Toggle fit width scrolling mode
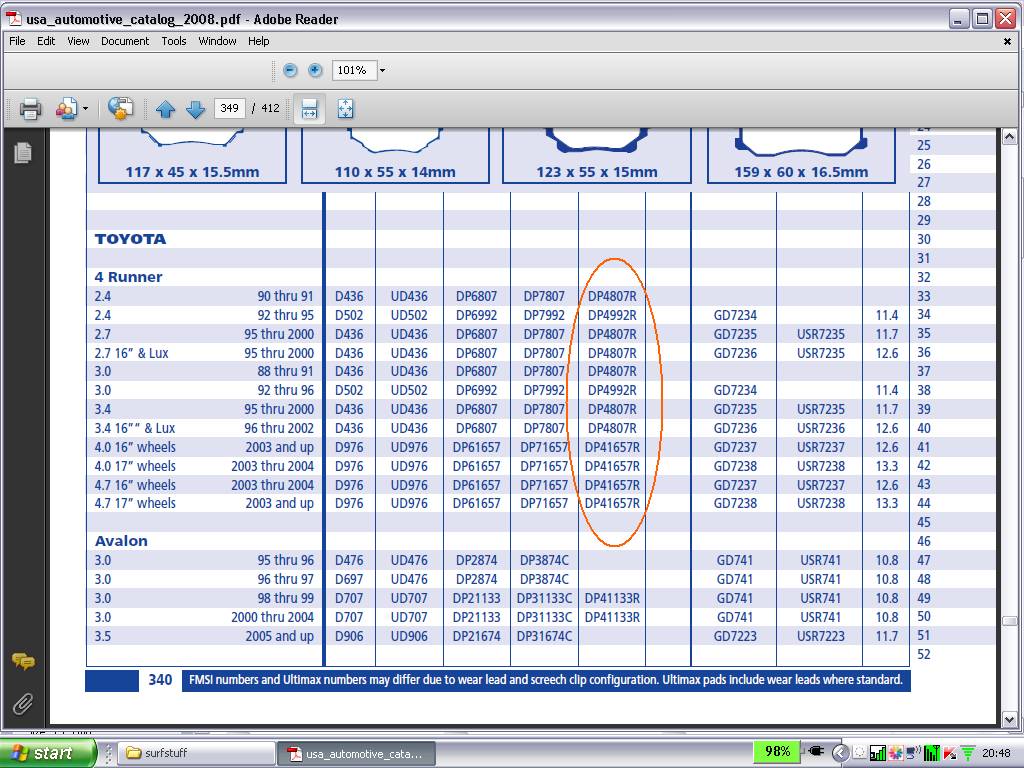Screen dimensions: 1024x768 [x=310, y=109]
